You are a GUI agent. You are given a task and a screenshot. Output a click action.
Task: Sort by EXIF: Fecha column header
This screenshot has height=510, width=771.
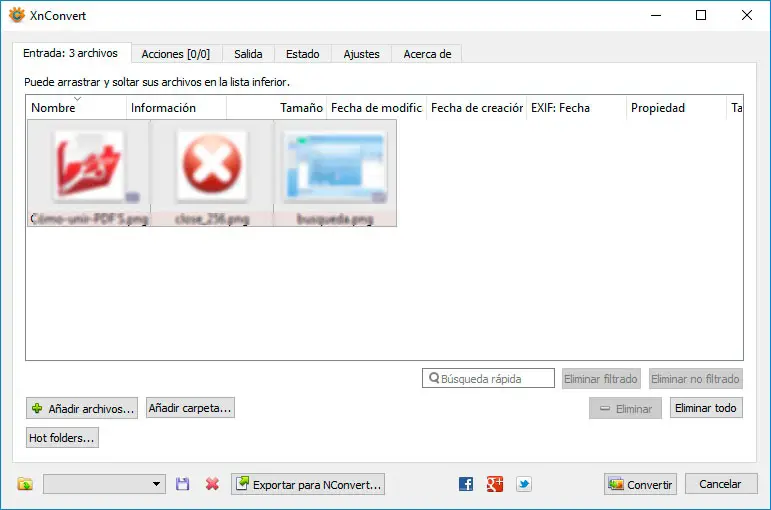(577, 108)
